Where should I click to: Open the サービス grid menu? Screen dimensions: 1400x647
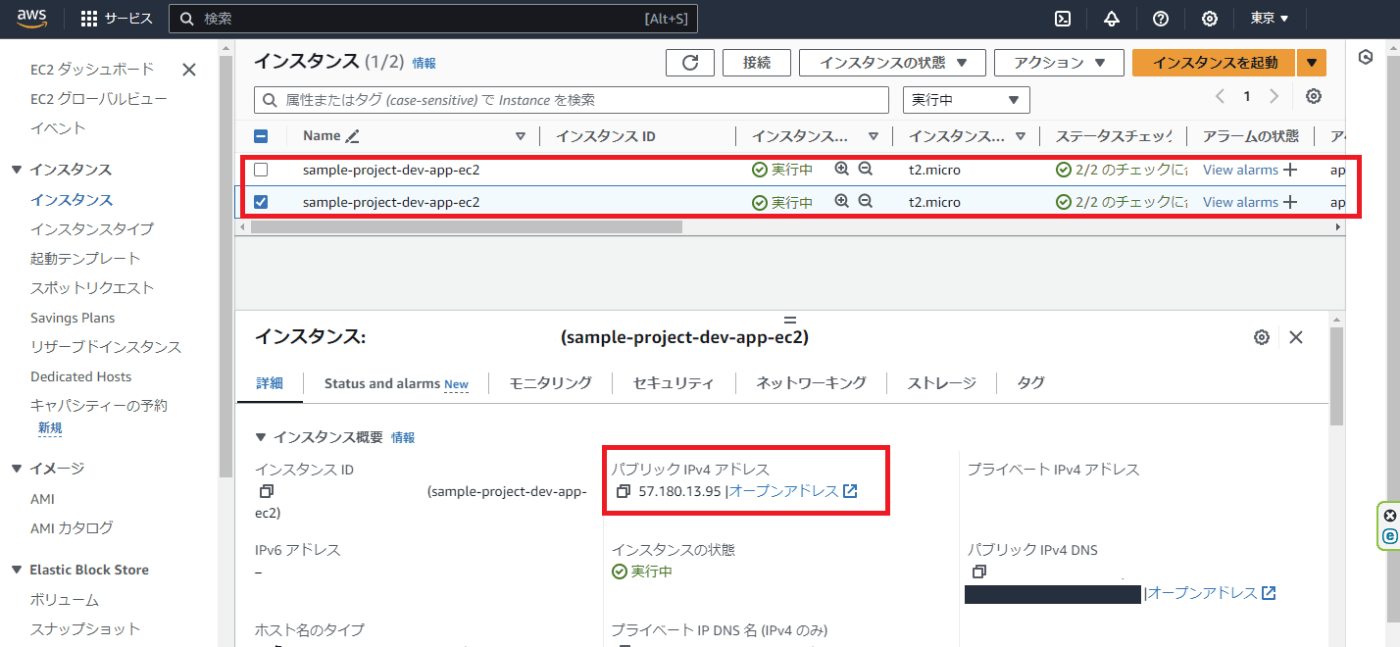116,18
